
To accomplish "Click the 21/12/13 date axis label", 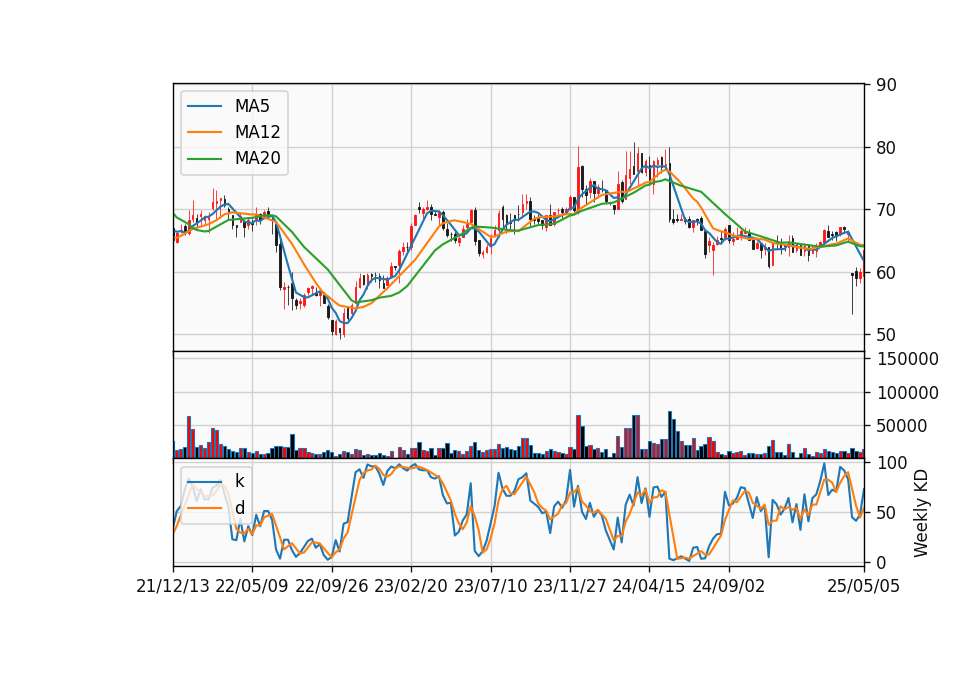I will point(173,587).
